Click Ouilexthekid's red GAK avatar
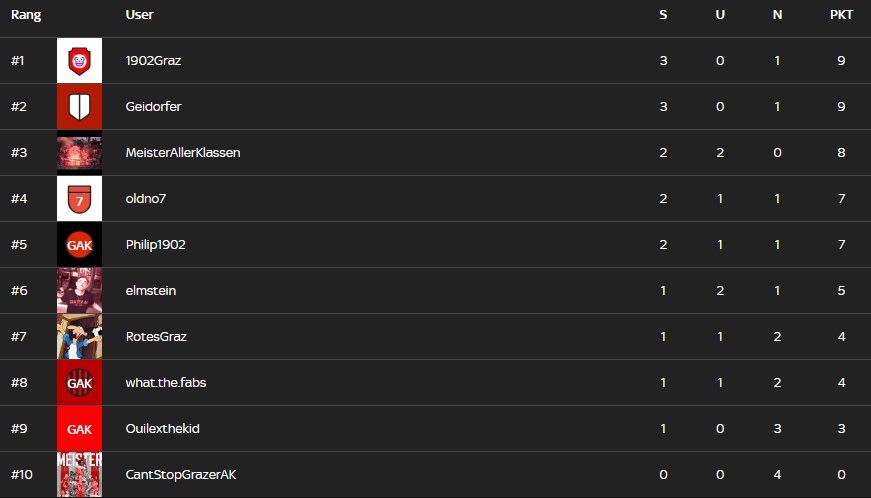This screenshot has height=498, width=871. [x=79, y=429]
